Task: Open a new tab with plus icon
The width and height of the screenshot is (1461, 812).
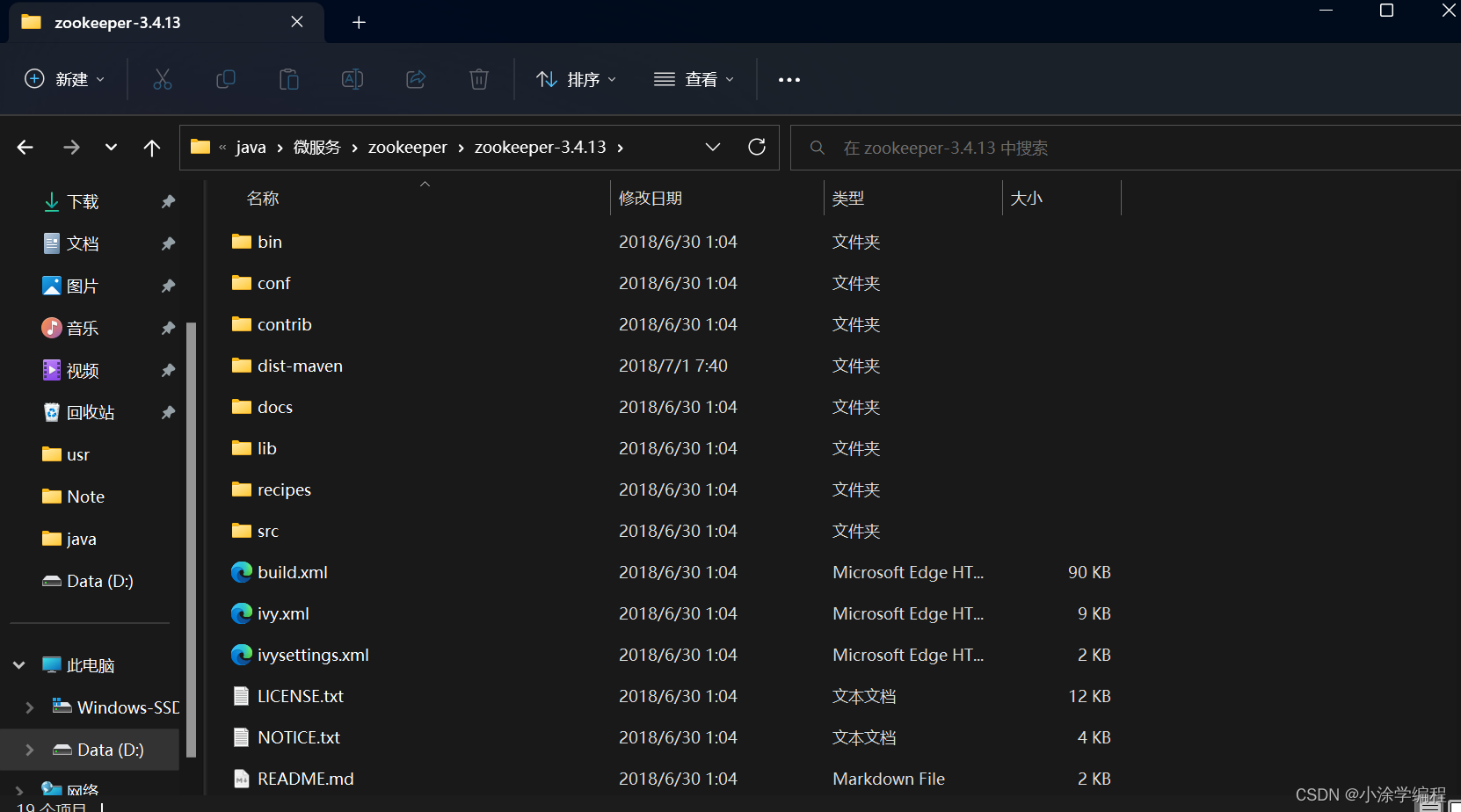Action: pos(359,22)
